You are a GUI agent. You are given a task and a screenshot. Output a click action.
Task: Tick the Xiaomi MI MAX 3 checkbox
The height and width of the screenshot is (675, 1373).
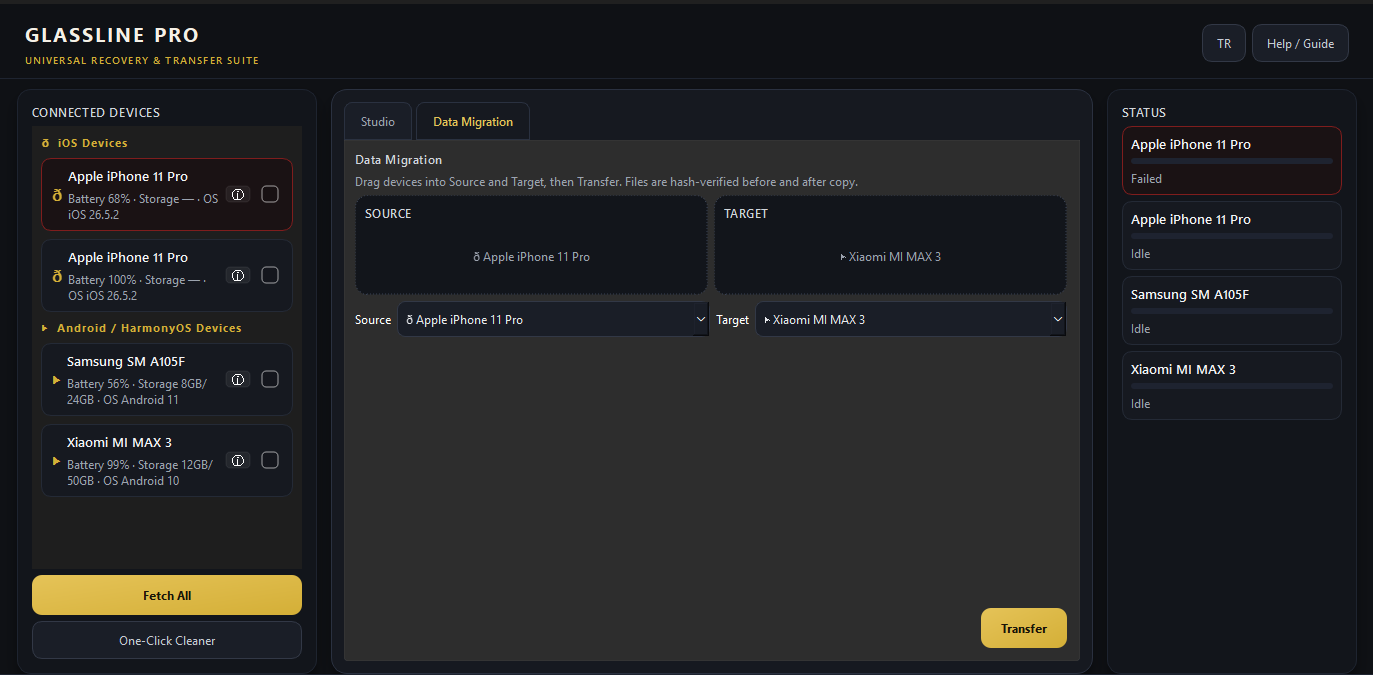point(270,460)
